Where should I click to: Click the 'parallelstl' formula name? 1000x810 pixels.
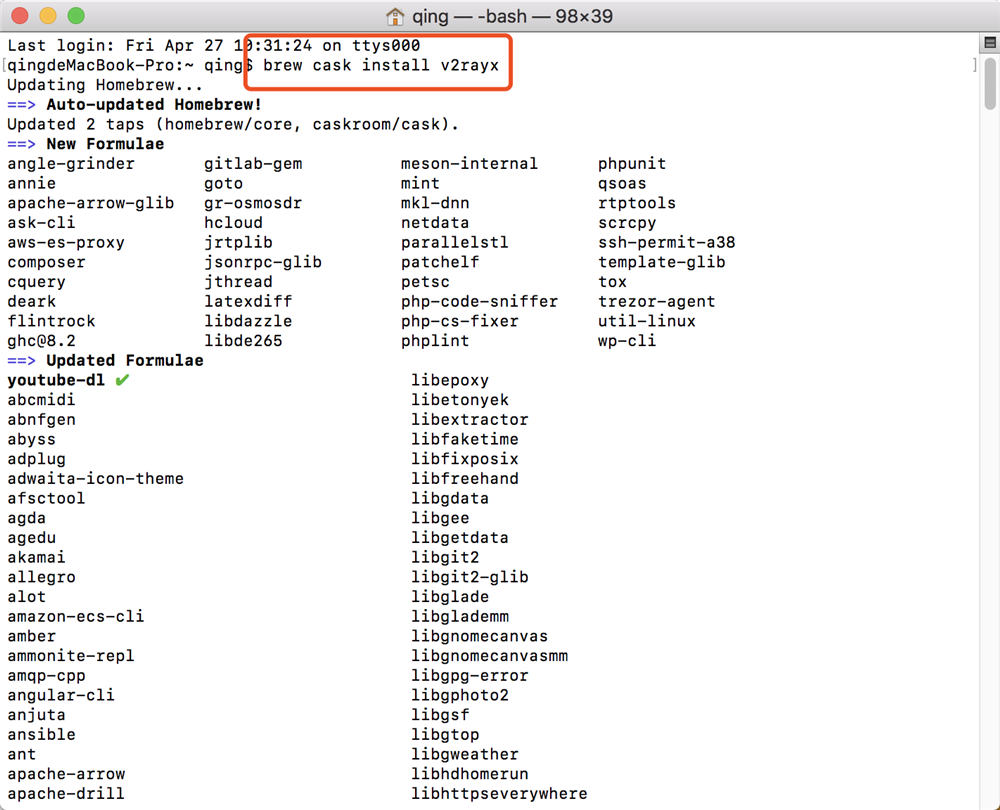point(455,242)
